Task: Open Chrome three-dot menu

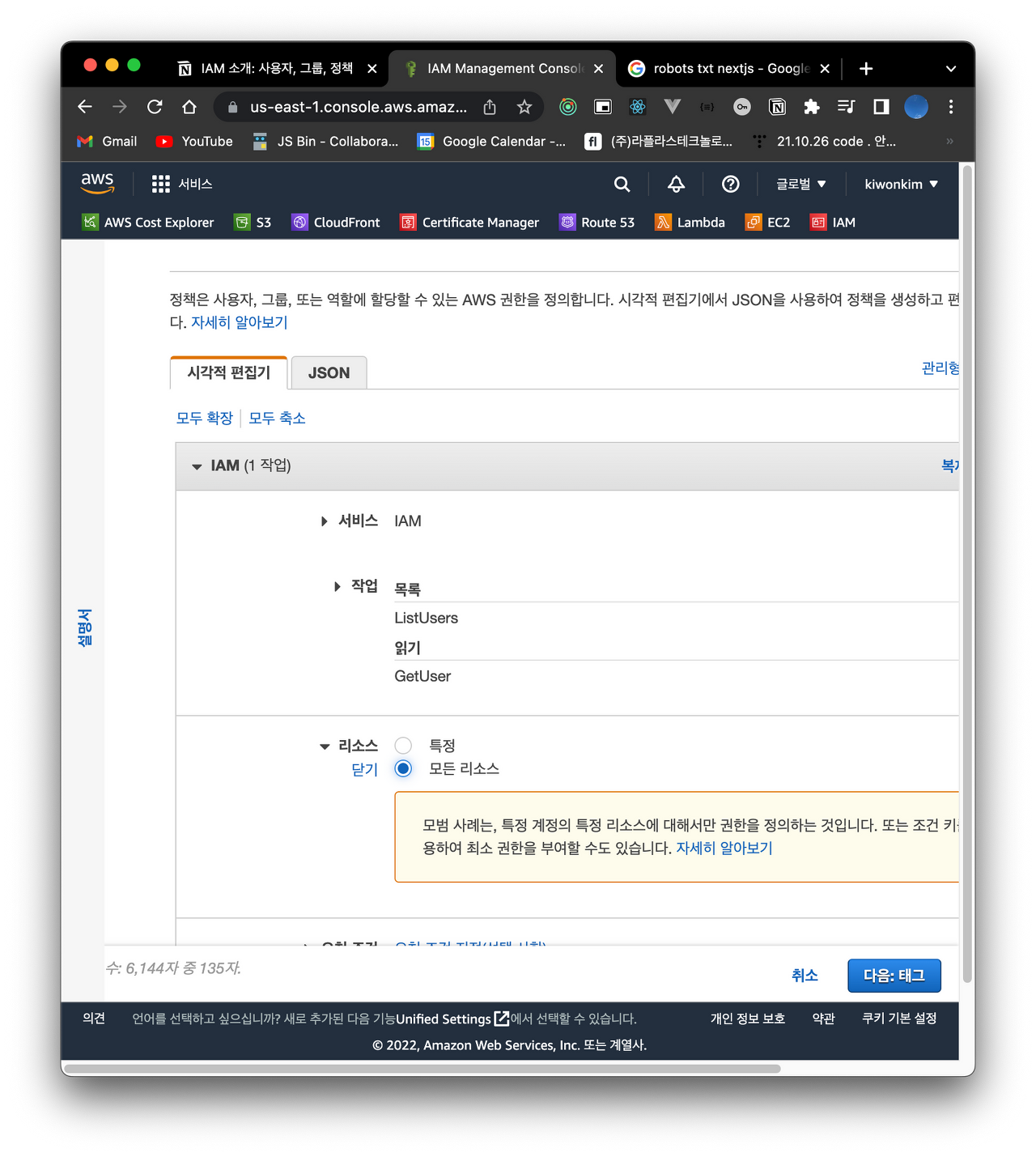Action: pyautogui.click(x=951, y=106)
